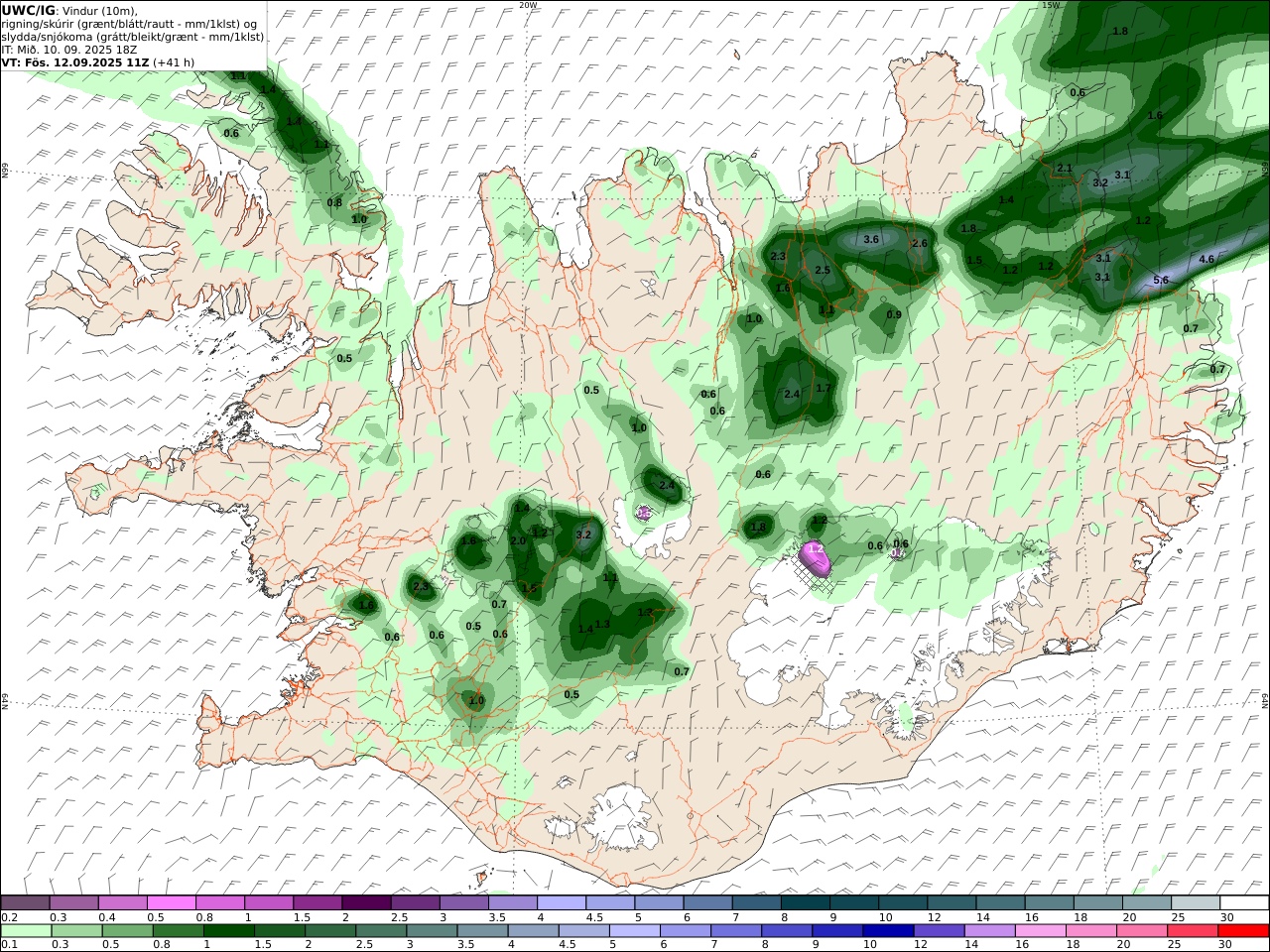Click the 4.6 precipitation value off the east coast
The image size is (1270, 952).
coord(1206,259)
